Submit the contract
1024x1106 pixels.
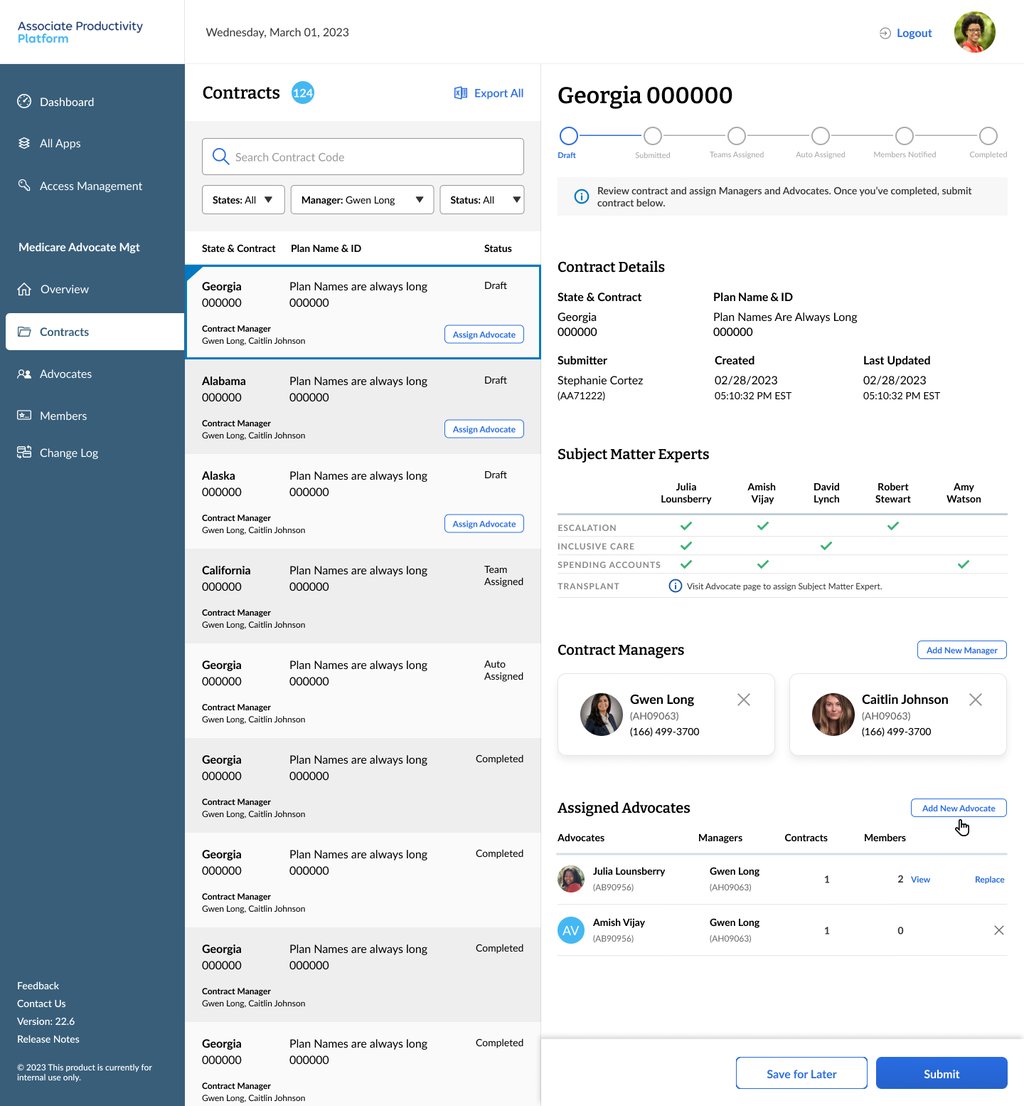tap(941, 1074)
